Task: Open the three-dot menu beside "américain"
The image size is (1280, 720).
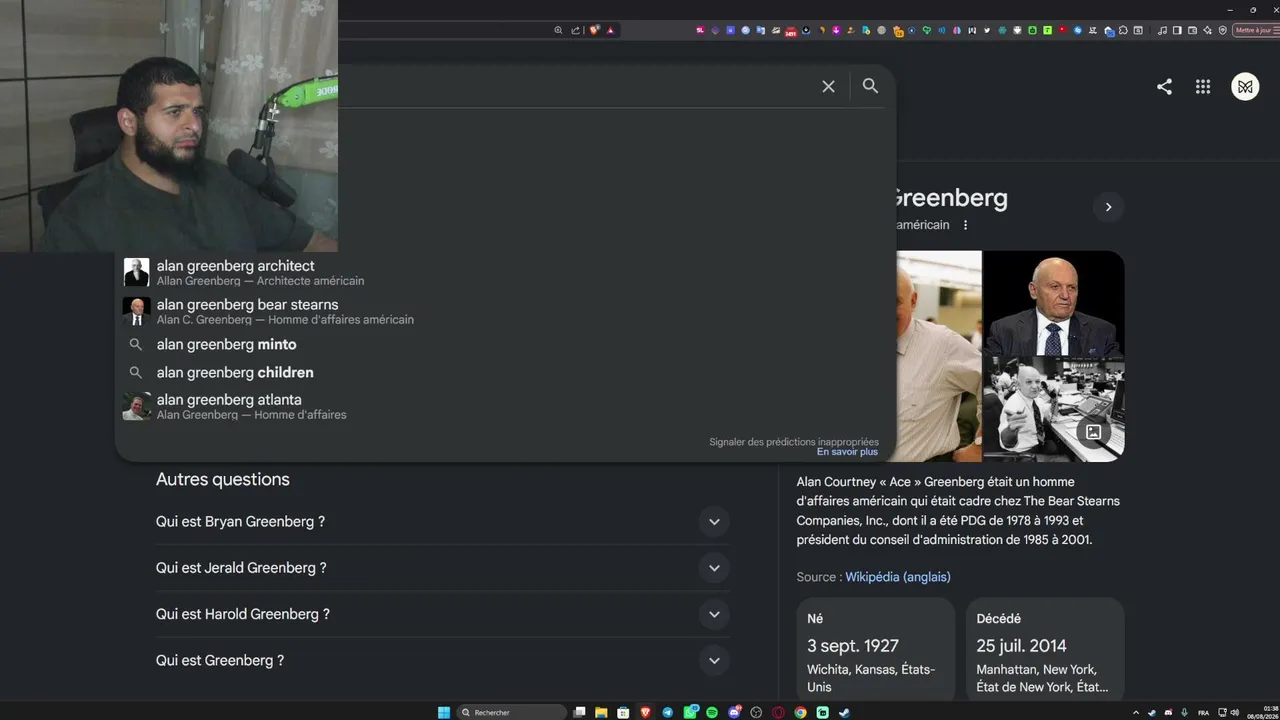Action: pyautogui.click(x=965, y=225)
